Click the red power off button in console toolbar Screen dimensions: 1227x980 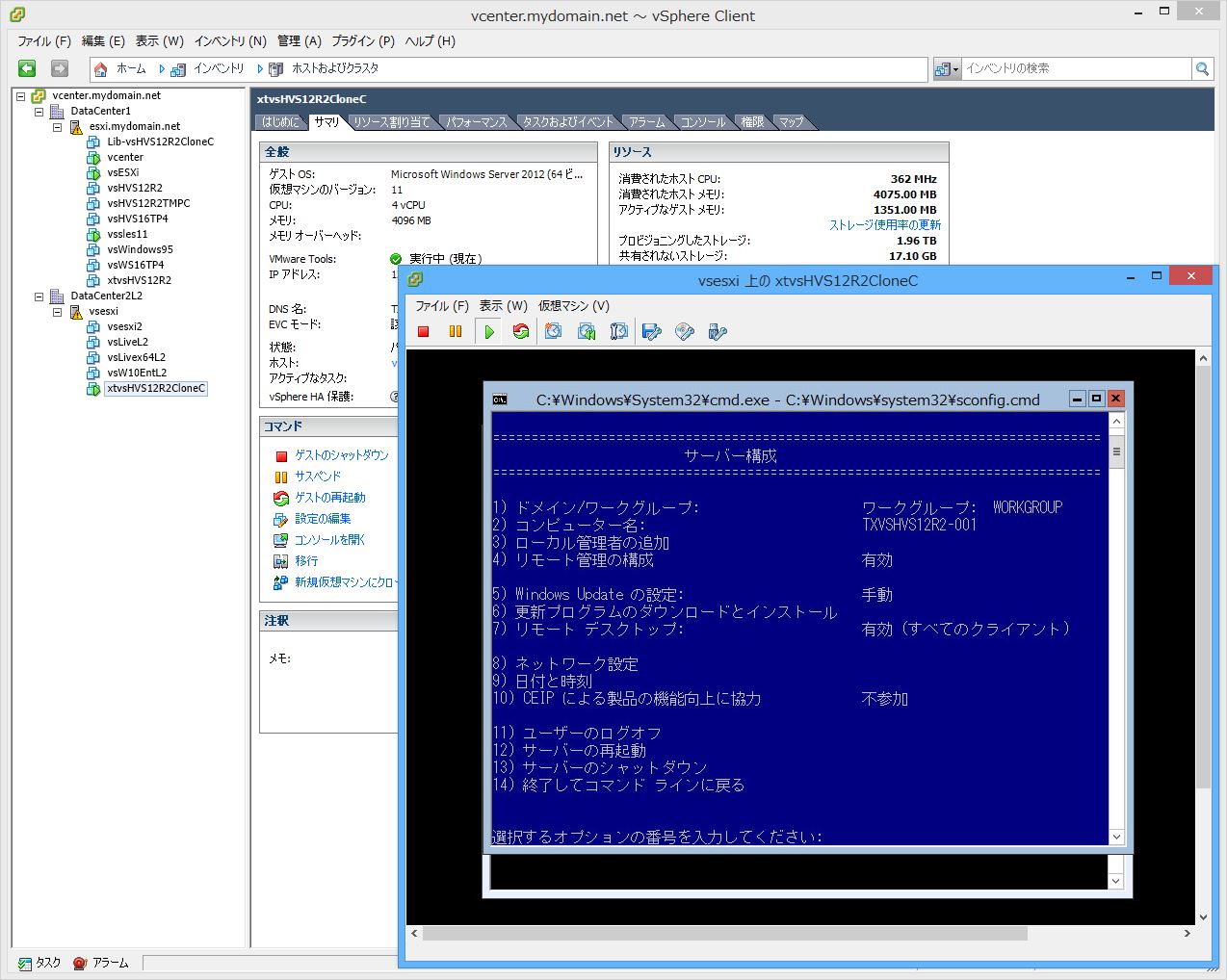pyautogui.click(x=423, y=331)
